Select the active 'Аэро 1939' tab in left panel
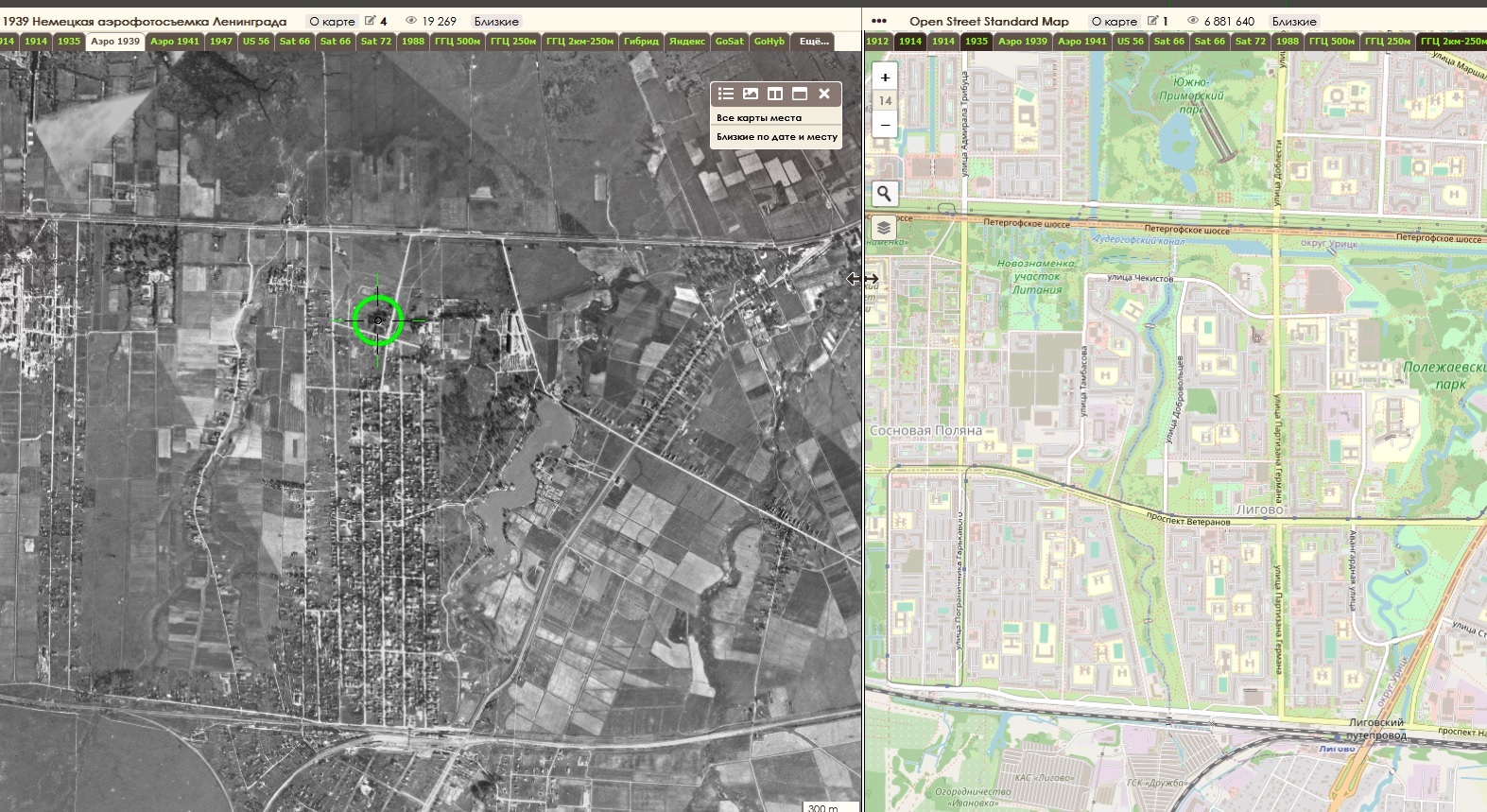Image resolution: width=1487 pixels, height=812 pixels. point(115,42)
